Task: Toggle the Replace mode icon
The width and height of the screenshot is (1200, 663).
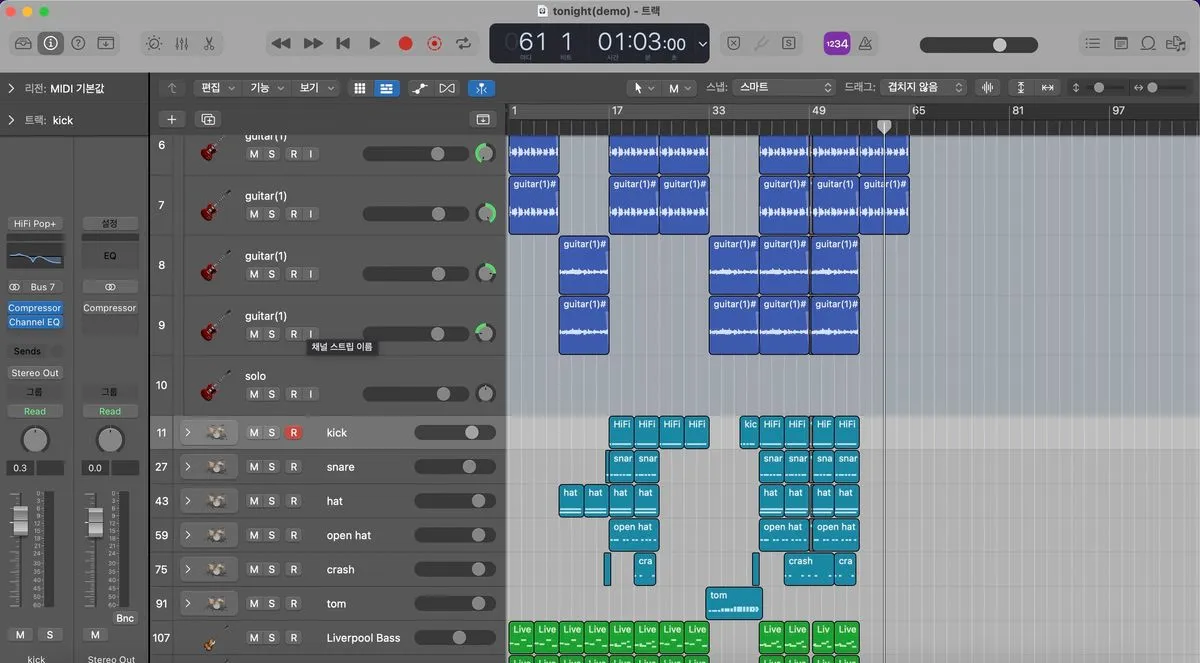Action: point(733,43)
